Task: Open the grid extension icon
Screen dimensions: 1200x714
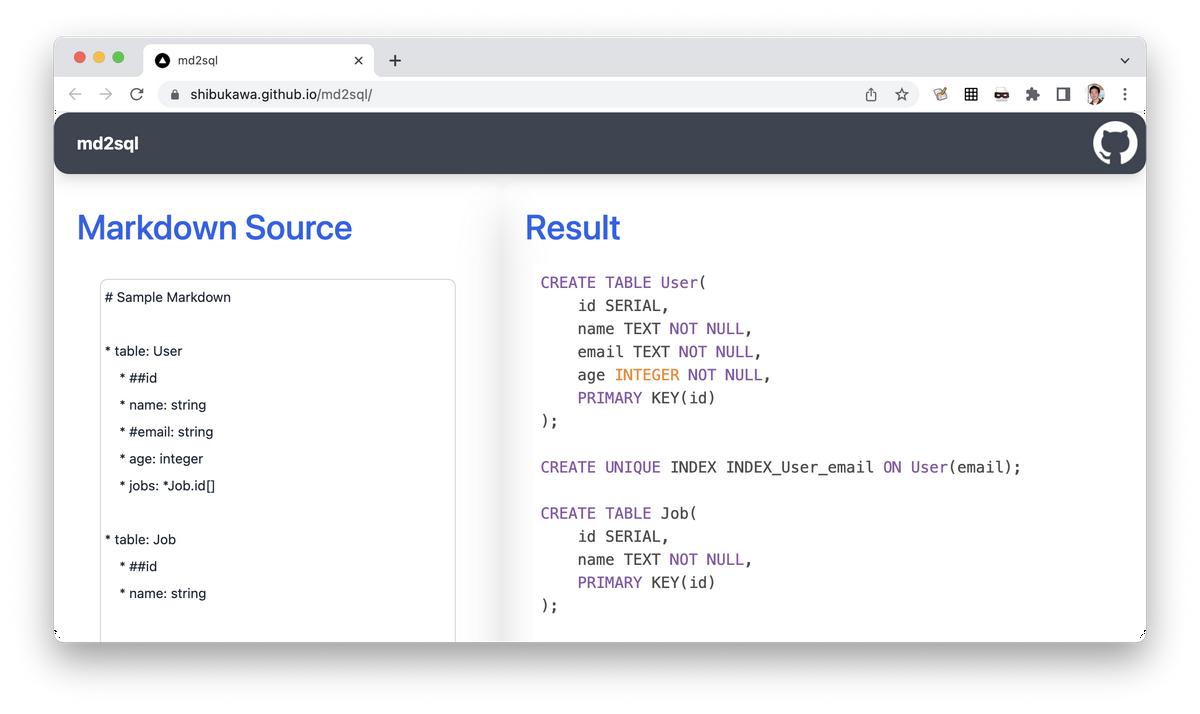Action: coord(971,94)
